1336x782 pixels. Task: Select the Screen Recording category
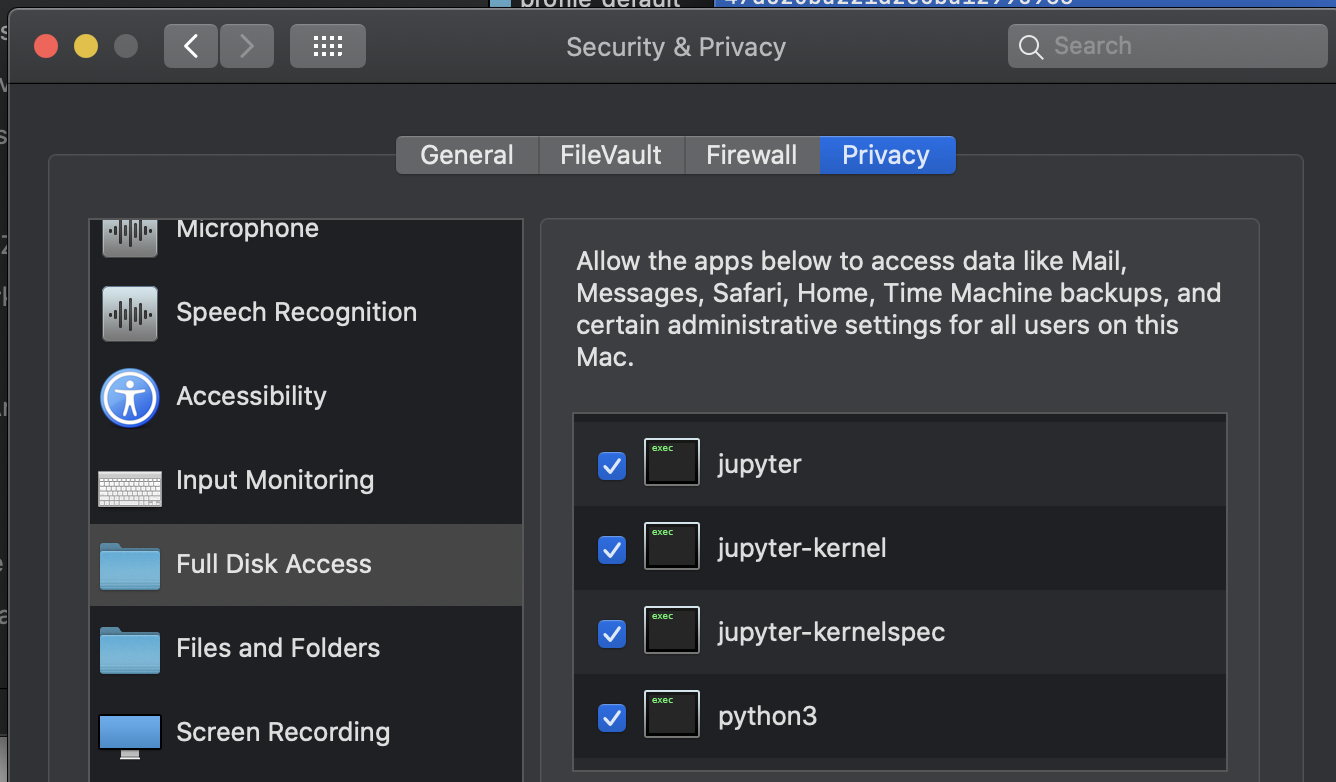283,732
